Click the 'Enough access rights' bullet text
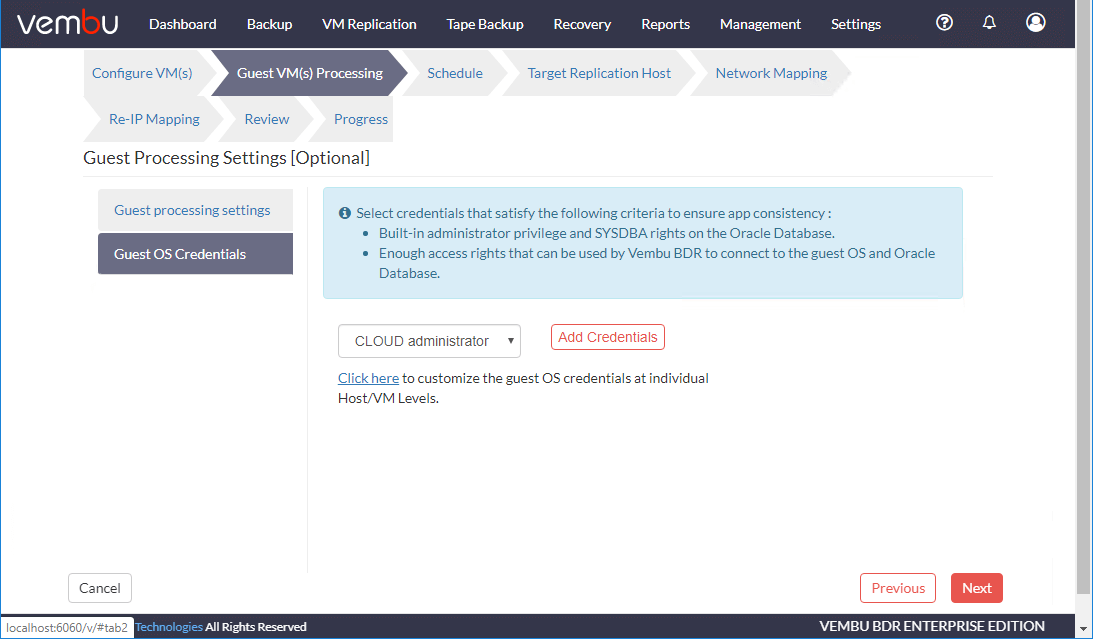The image size is (1093, 639). pyautogui.click(x=657, y=263)
